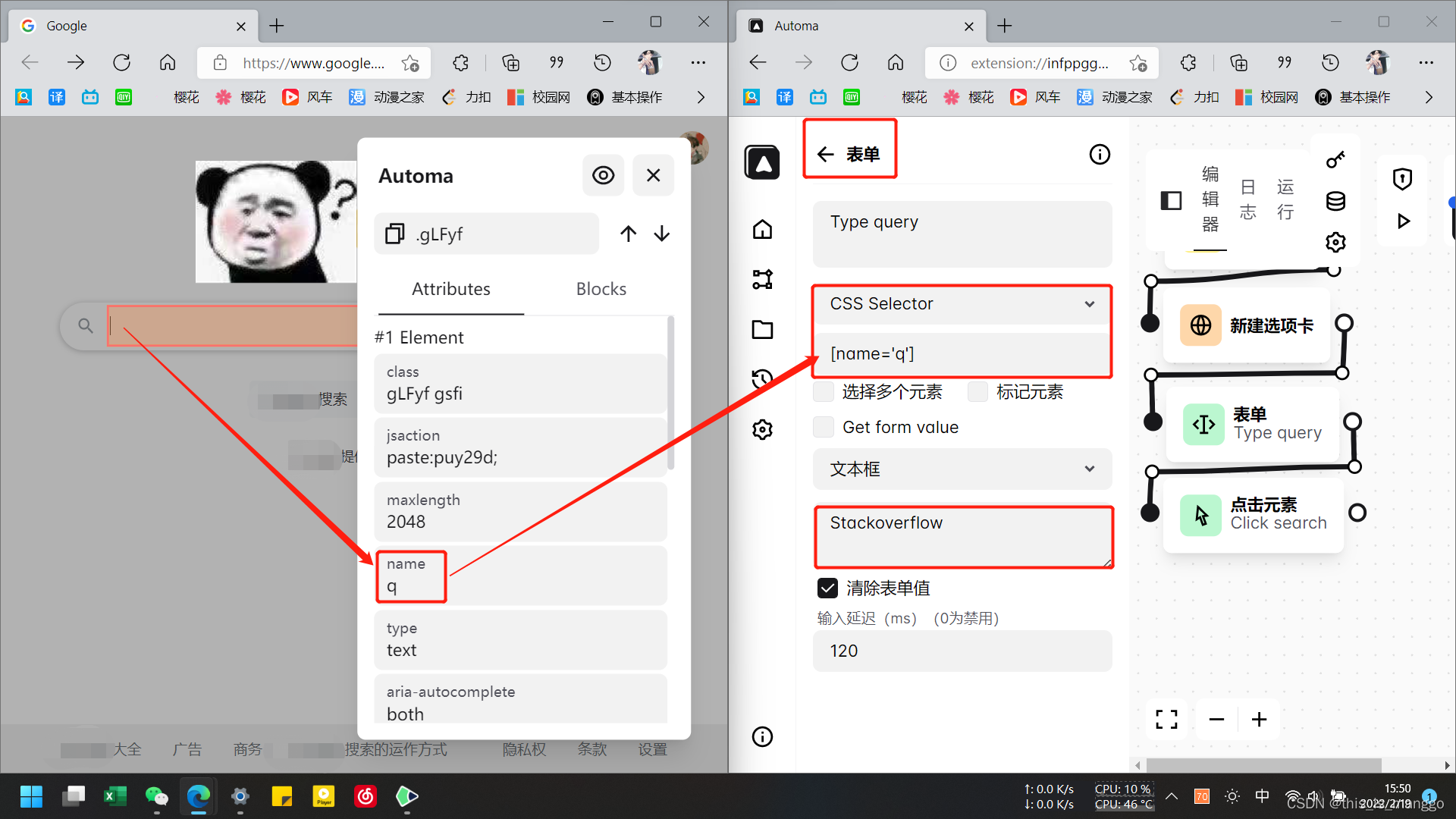Click the database icon on the canvas toolbar
The height and width of the screenshot is (819, 1456).
tap(1335, 201)
